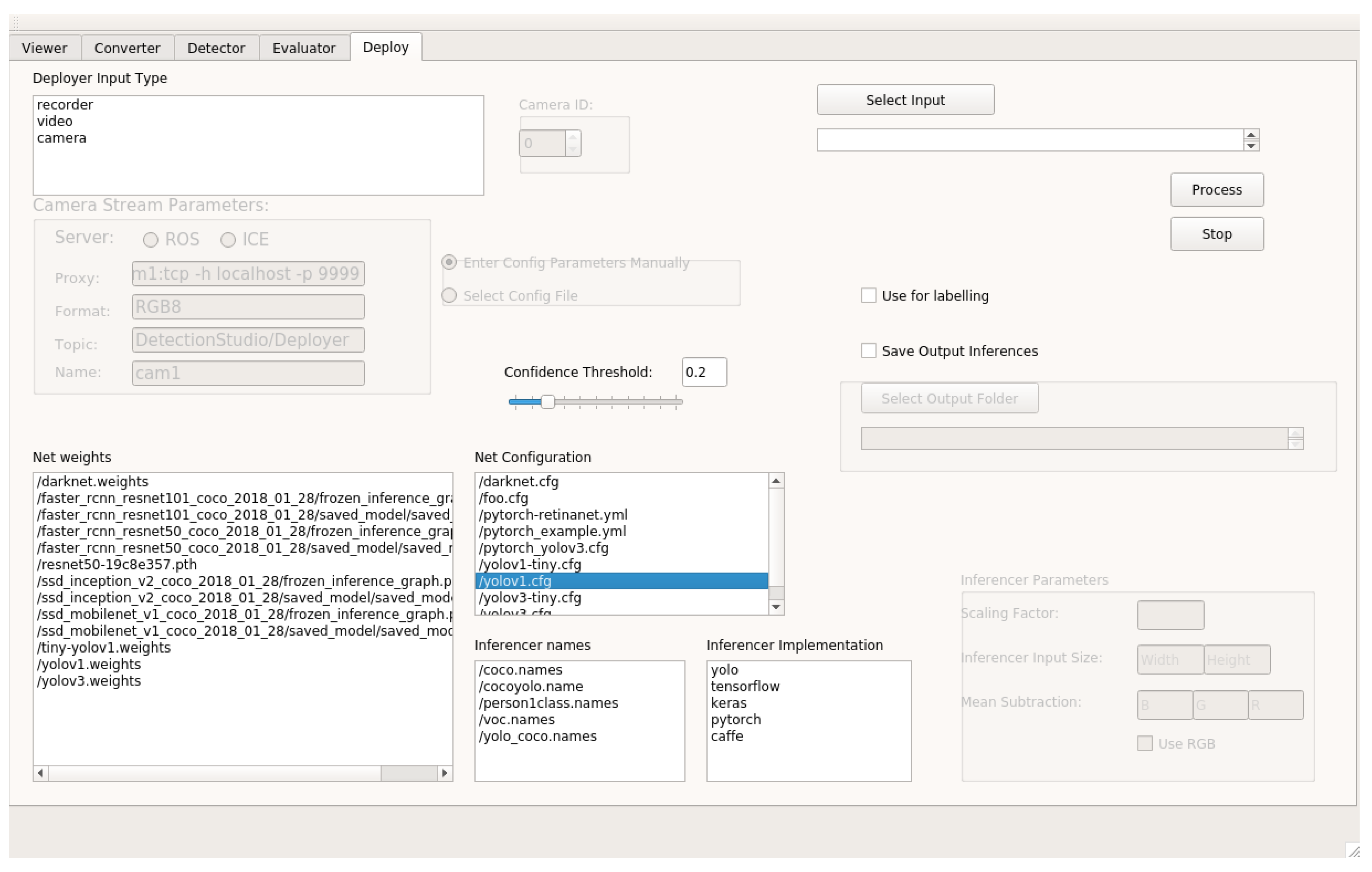Switch to the Detector tab
This screenshot has width=1372, height=872.
coord(216,48)
